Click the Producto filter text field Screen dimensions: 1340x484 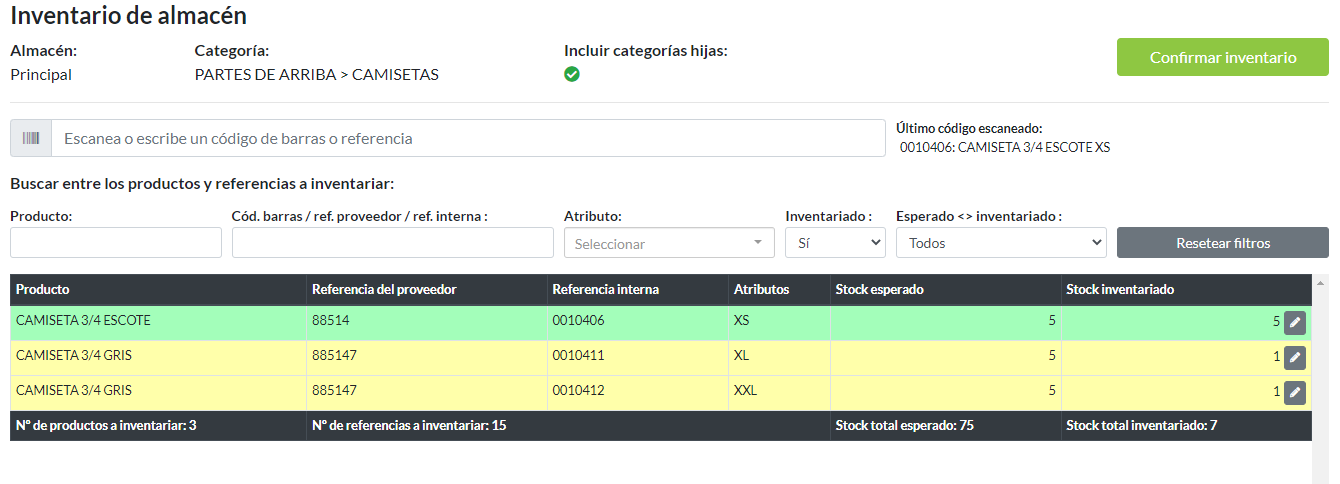pyautogui.click(x=116, y=243)
